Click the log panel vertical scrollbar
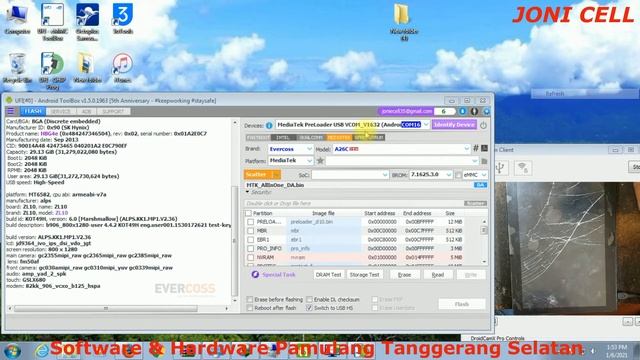The image size is (640, 360). tap(235, 211)
